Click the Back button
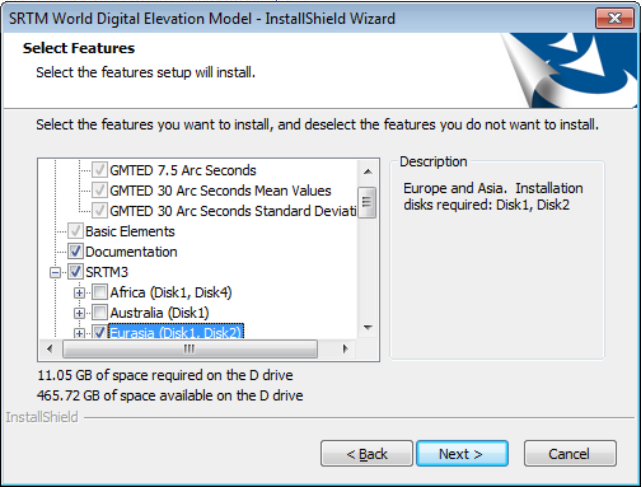Viewport: 642px width, 489px height. 366,454
